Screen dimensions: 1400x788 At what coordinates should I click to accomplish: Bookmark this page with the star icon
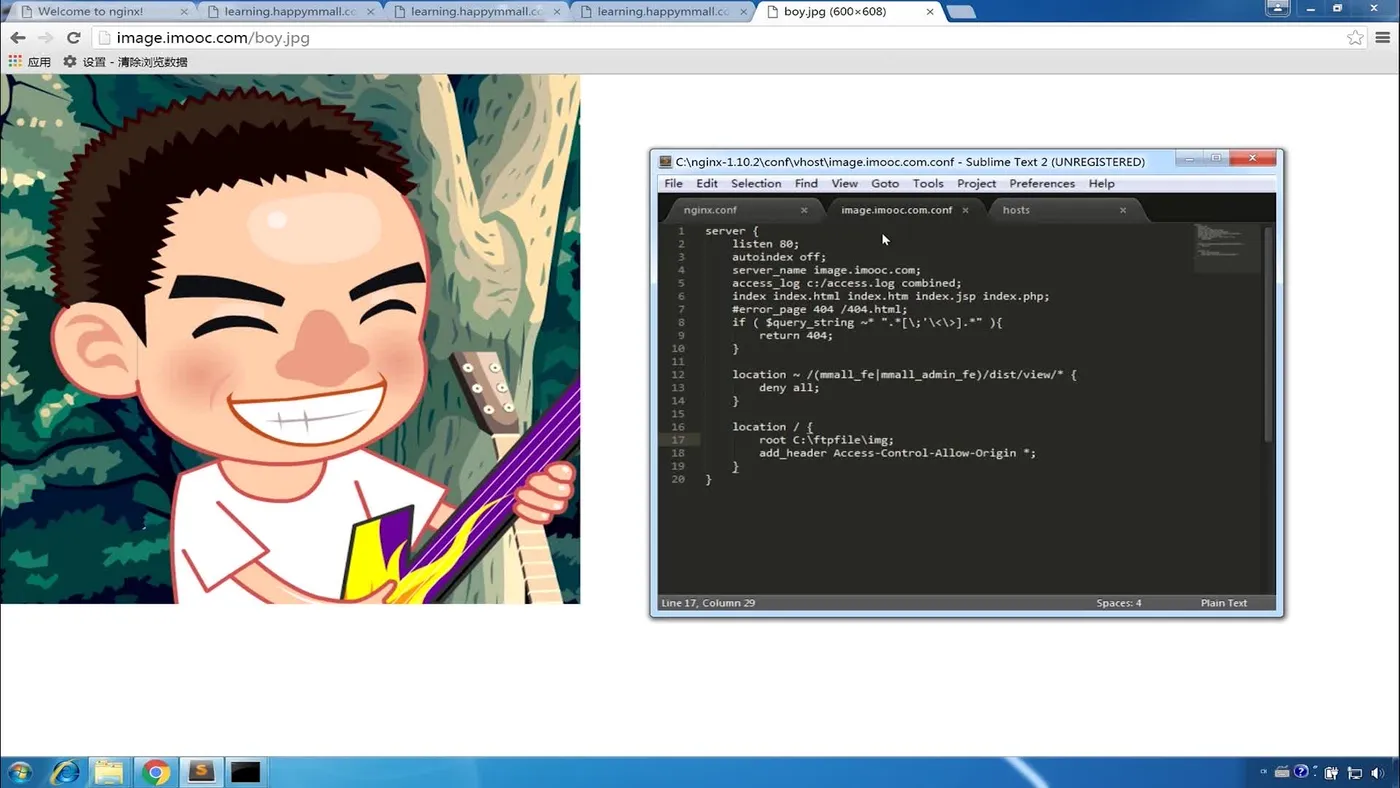coord(1355,38)
